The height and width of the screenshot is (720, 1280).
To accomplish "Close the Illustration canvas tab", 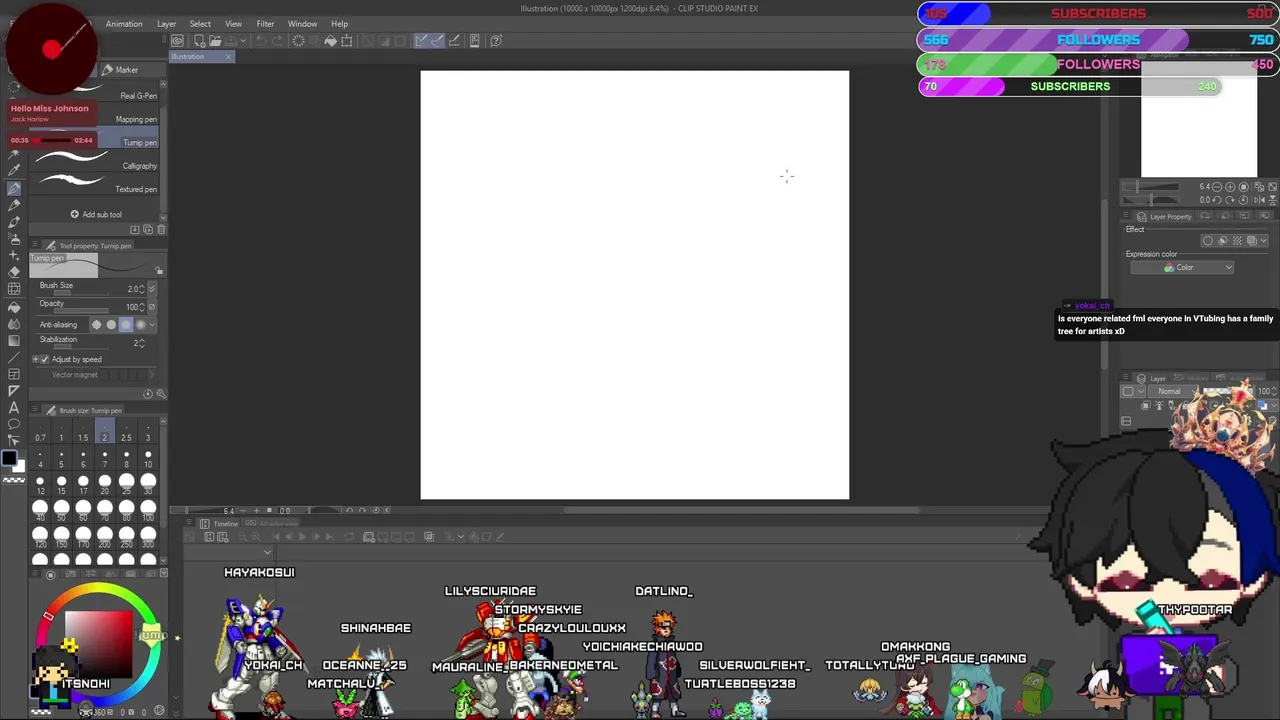I will (228, 56).
